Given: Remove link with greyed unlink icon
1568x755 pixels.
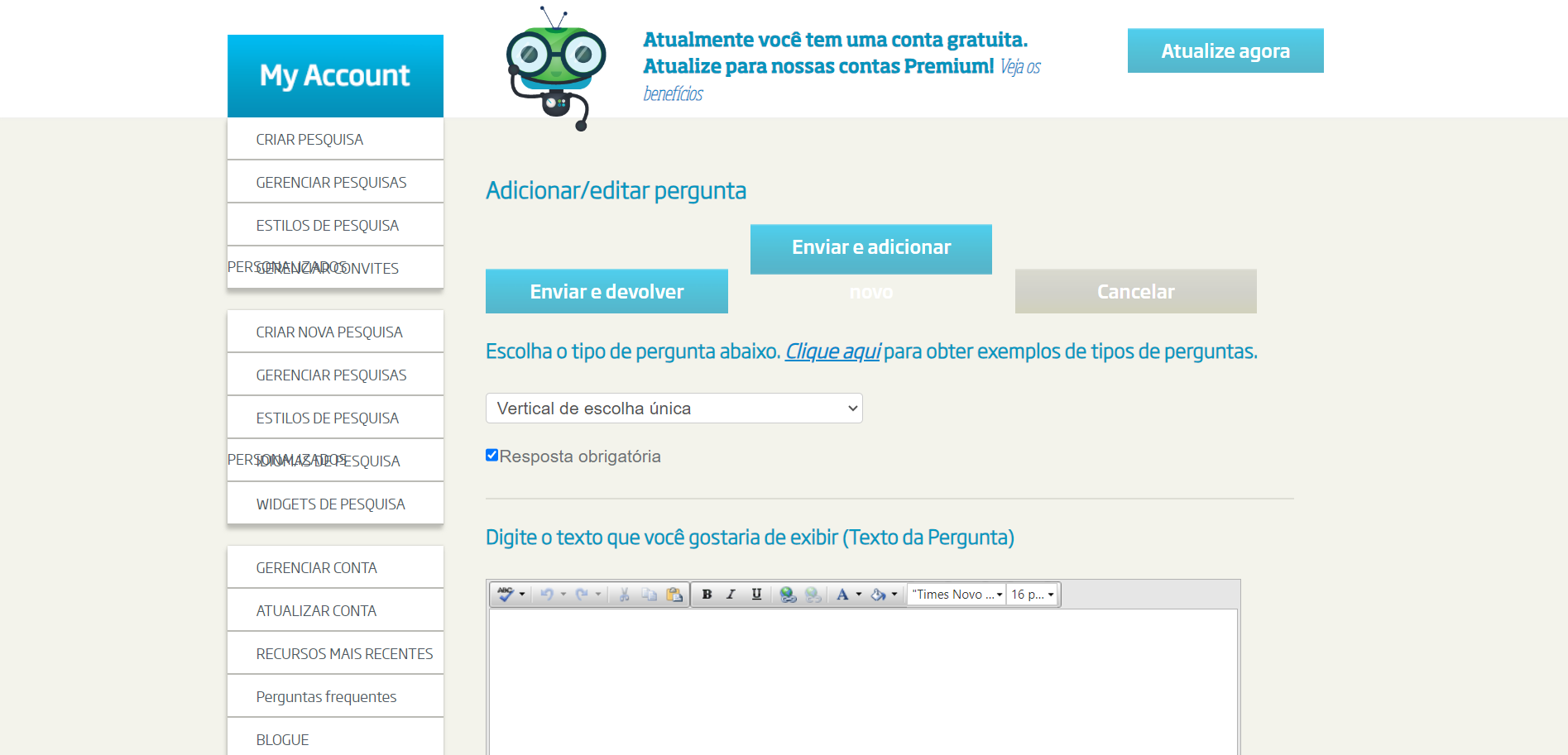Looking at the screenshot, I should click(x=813, y=595).
